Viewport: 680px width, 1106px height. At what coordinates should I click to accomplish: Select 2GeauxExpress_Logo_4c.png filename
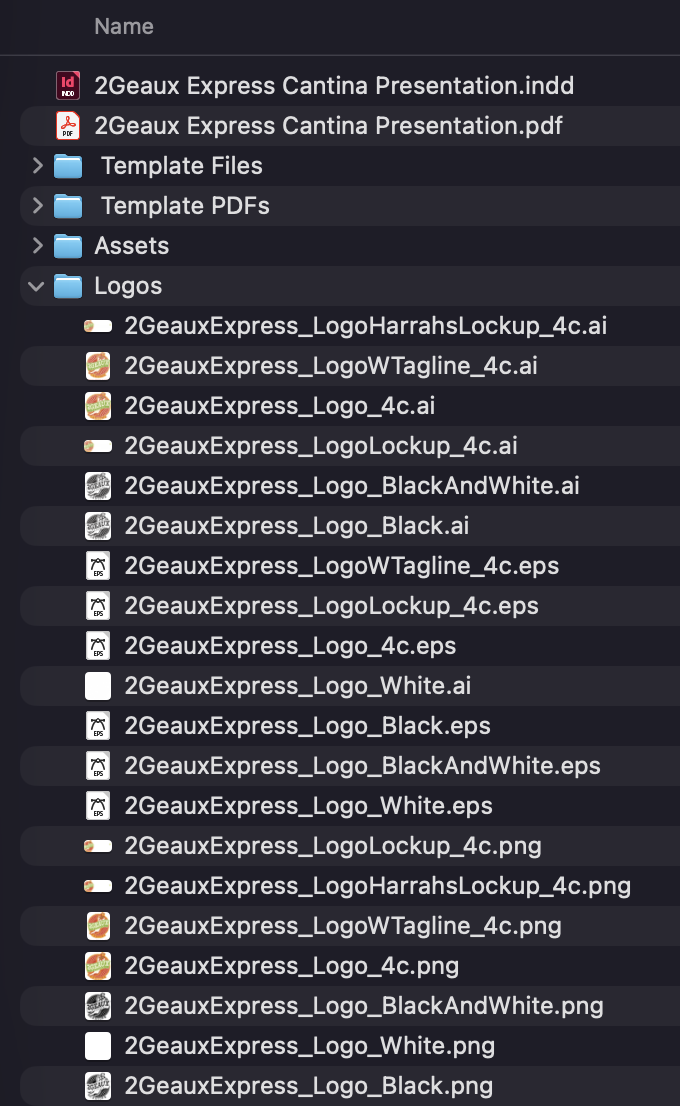292,966
